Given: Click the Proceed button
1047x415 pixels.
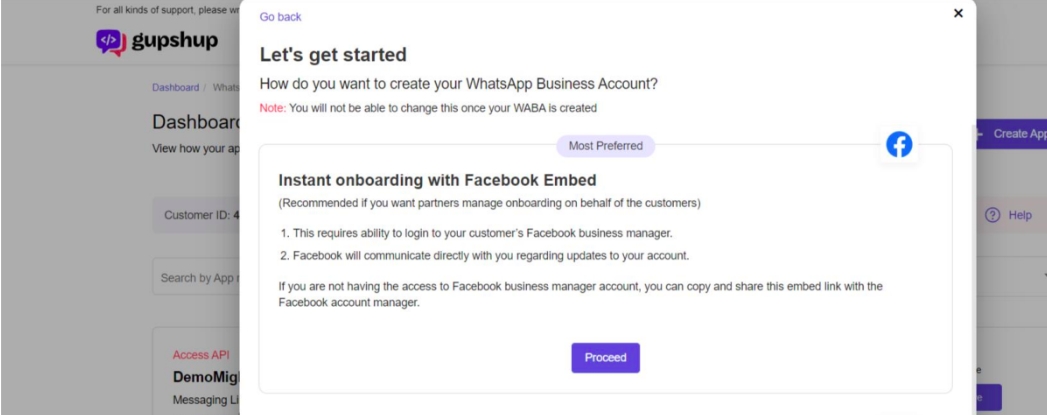Looking at the screenshot, I should (606, 358).
